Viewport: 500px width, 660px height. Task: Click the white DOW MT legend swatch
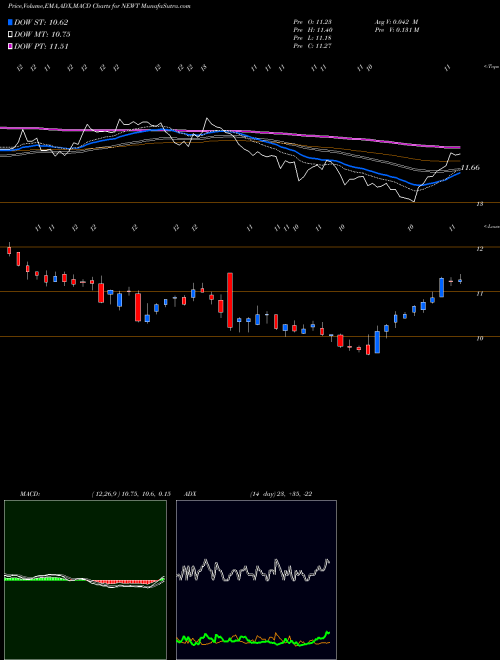pyautogui.click(x=11, y=35)
